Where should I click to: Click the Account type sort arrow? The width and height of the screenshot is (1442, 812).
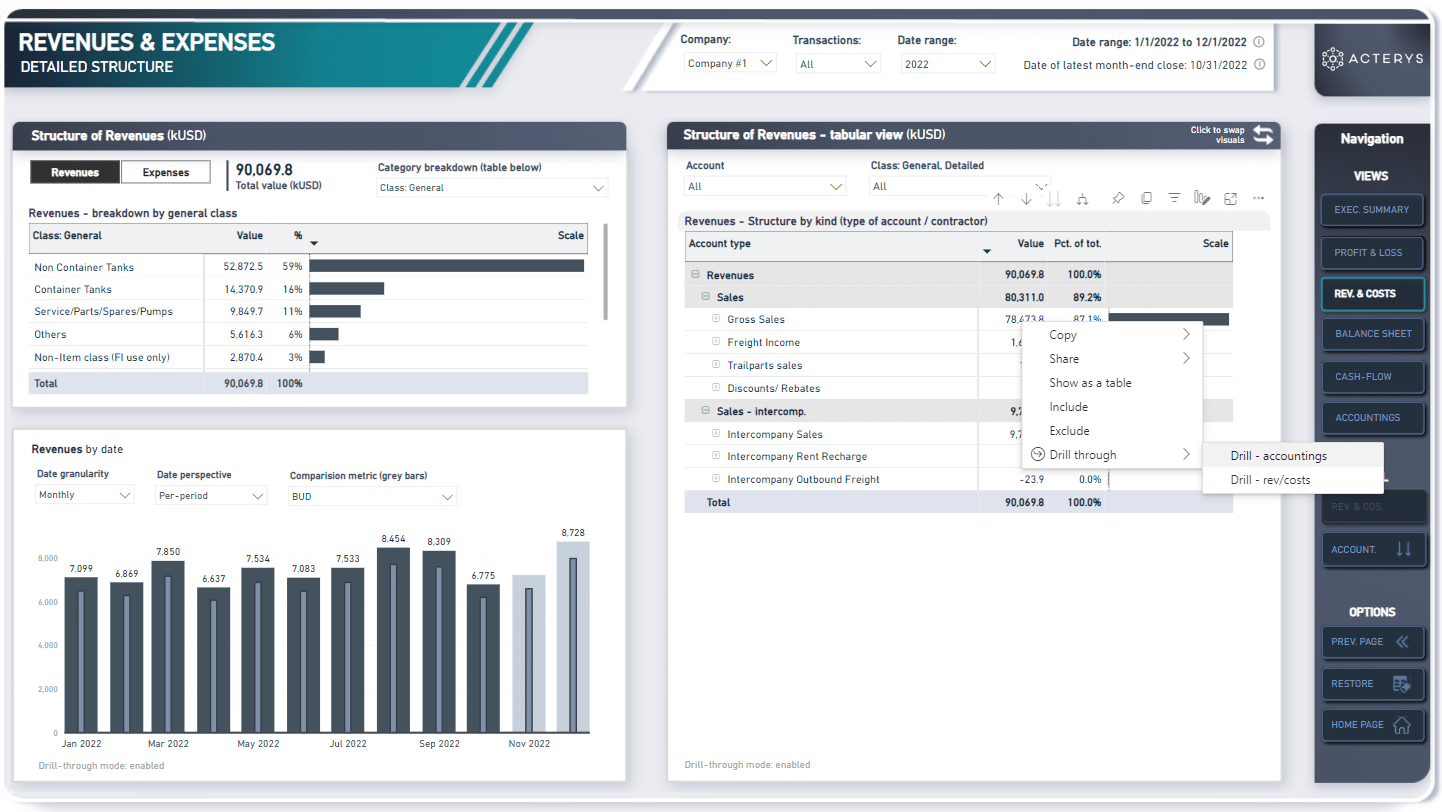point(987,252)
